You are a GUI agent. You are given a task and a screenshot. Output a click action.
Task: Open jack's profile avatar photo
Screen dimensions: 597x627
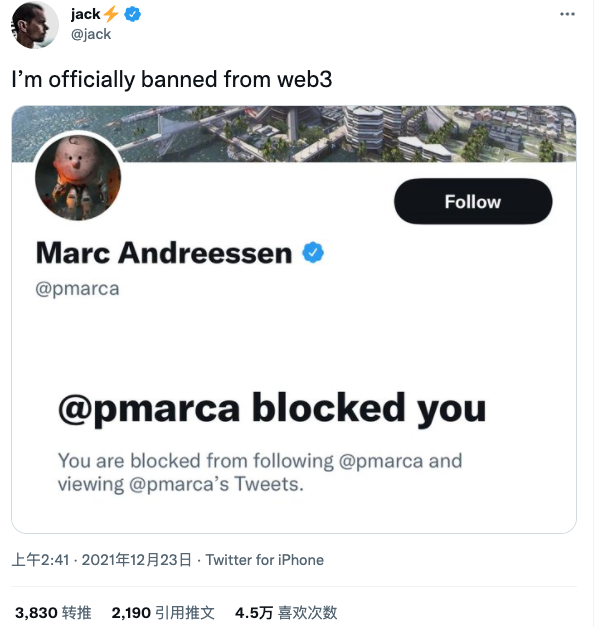tap(35, 25)
